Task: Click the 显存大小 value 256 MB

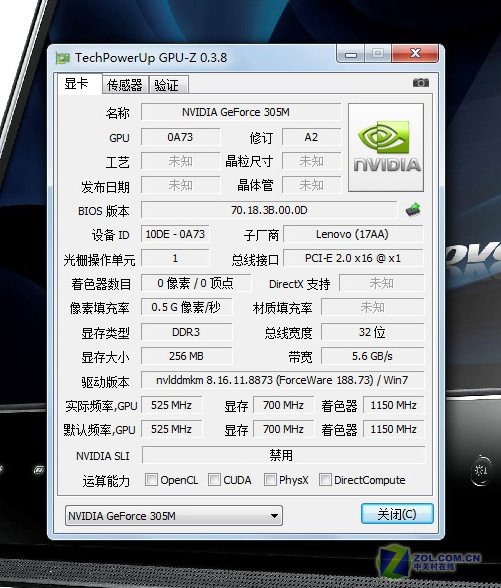Action: coord(186,356)
